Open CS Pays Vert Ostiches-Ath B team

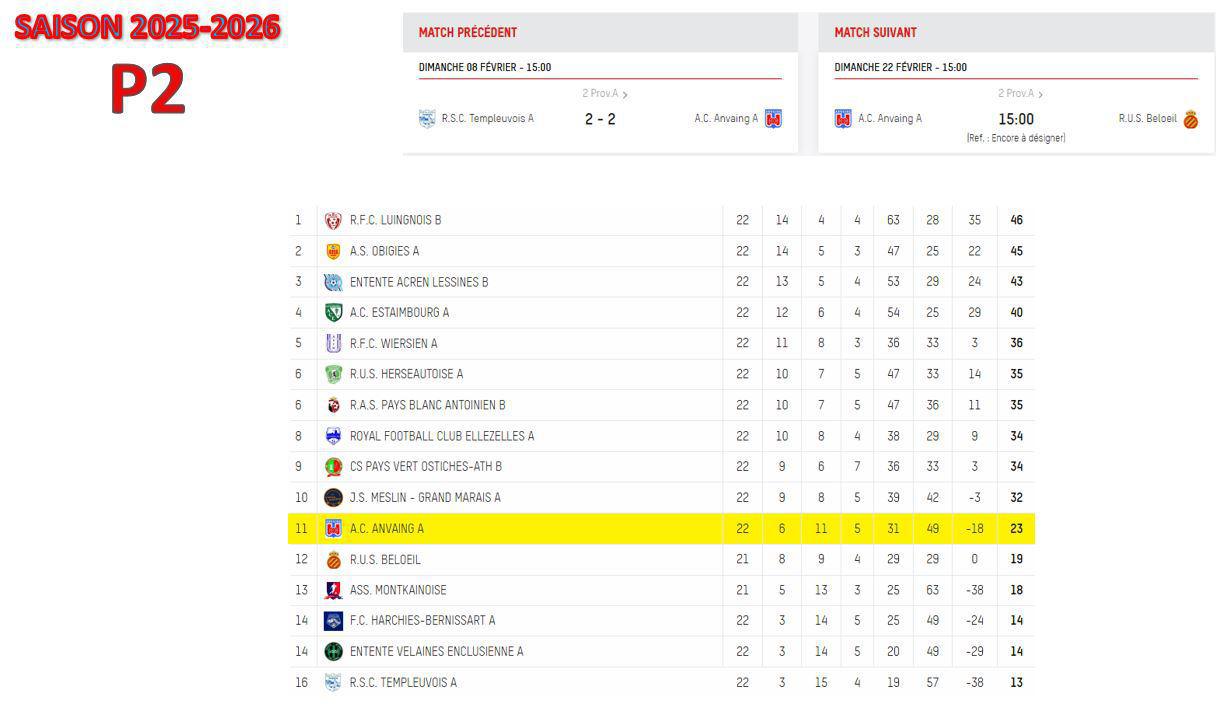(x=425, y=467)
